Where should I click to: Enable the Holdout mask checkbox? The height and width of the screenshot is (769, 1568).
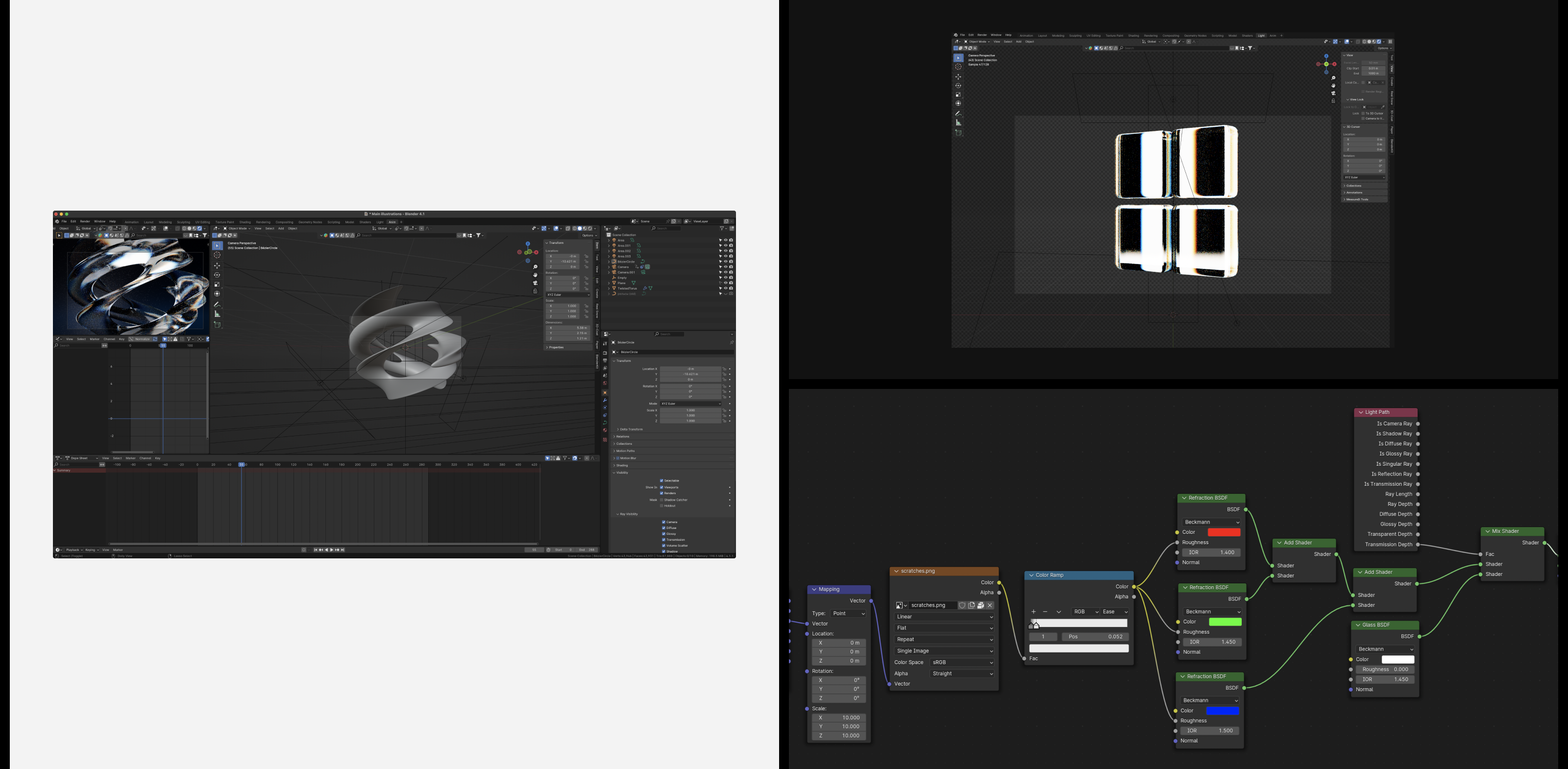661,505
